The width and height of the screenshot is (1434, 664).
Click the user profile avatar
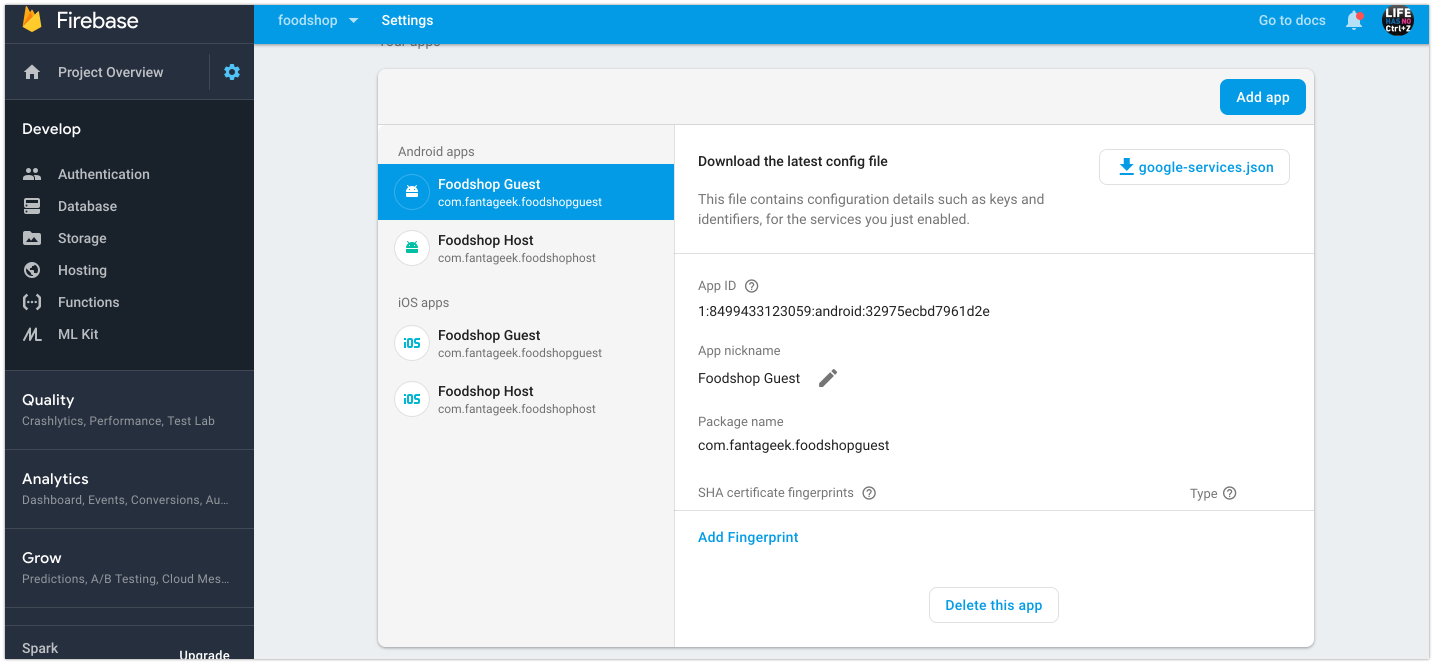point(1397,20)
